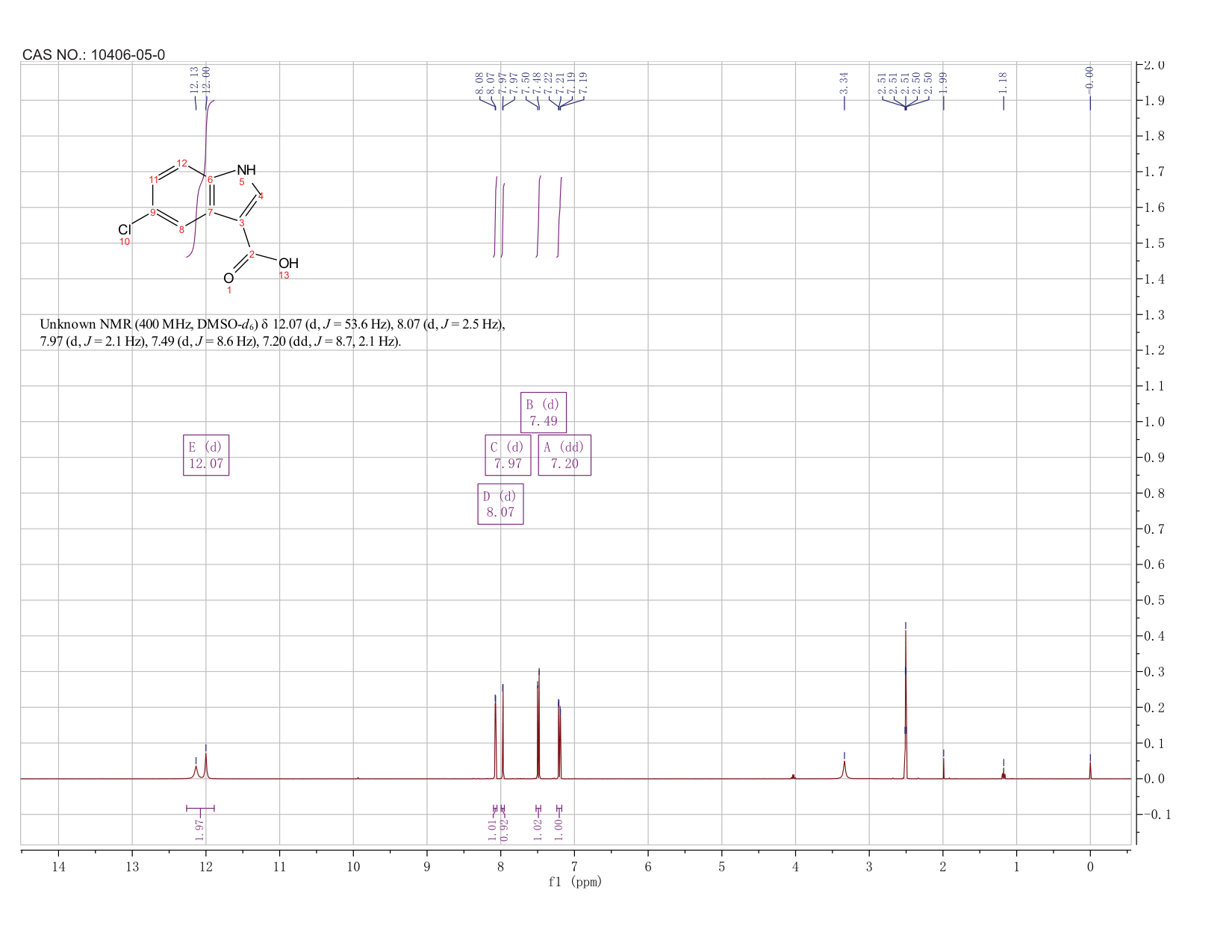Click the 1.02 integral value below baseline
The height and width of the screenshot is (952, 1232).
[538, 829]
